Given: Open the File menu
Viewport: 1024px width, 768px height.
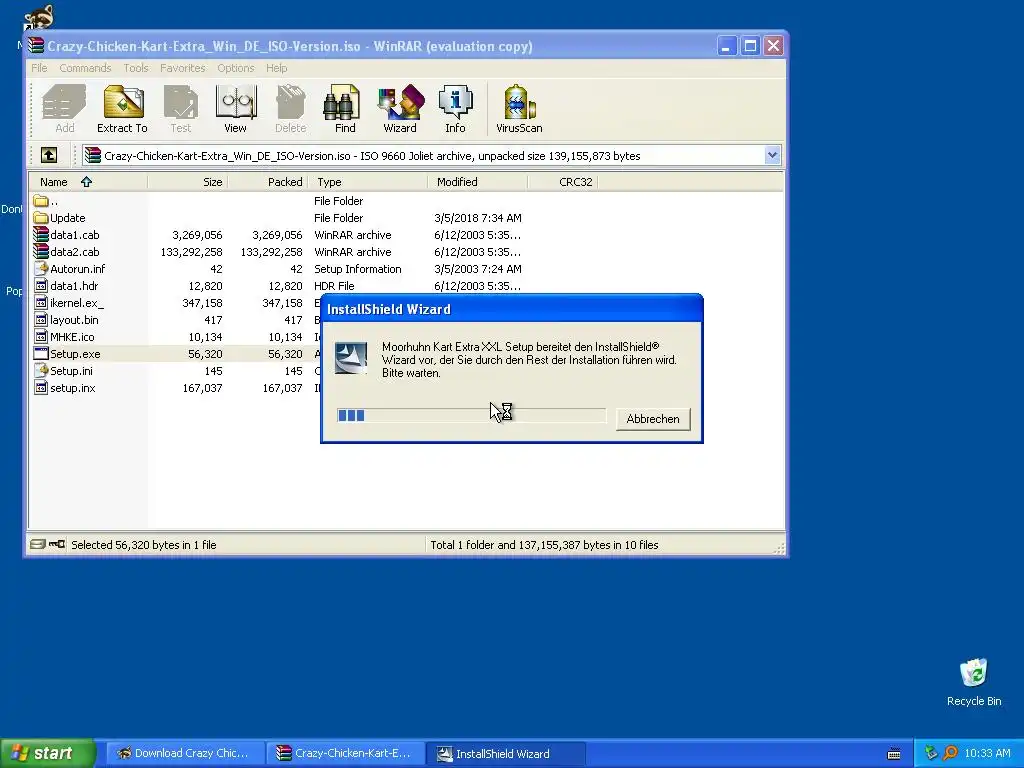Looking at the screenshot, I should click(x=39, y=68).
